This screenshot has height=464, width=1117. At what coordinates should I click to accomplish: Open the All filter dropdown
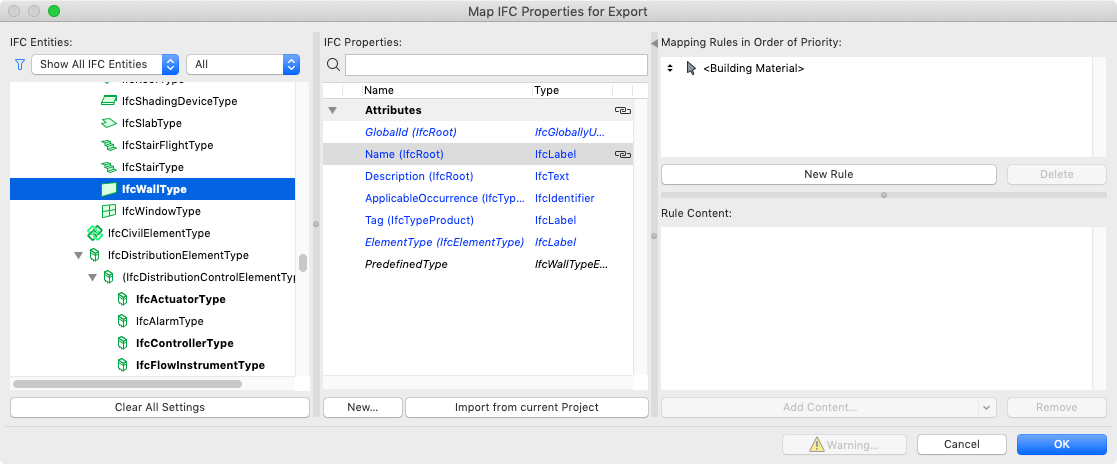243,64
